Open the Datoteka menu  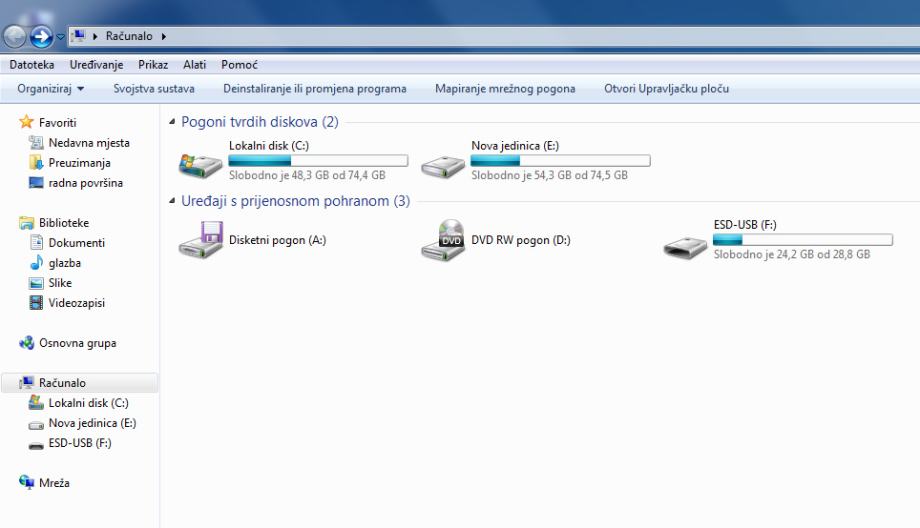(x=32, y=65)
